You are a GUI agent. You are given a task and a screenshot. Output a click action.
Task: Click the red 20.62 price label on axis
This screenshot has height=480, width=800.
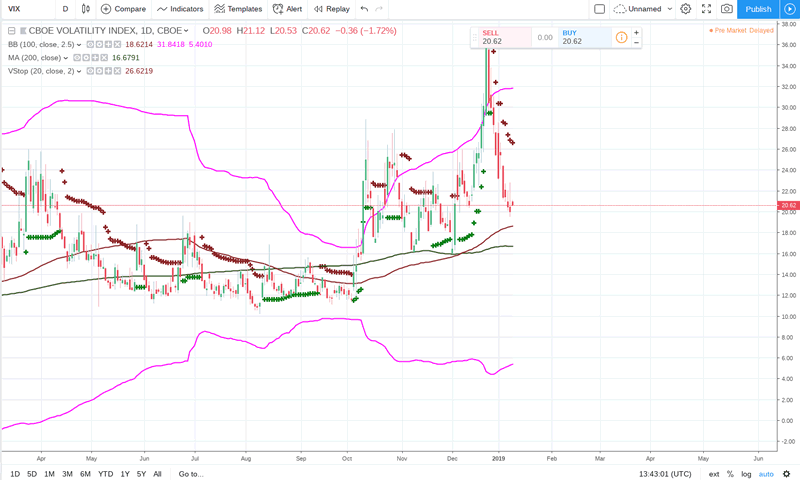point(788,206)
